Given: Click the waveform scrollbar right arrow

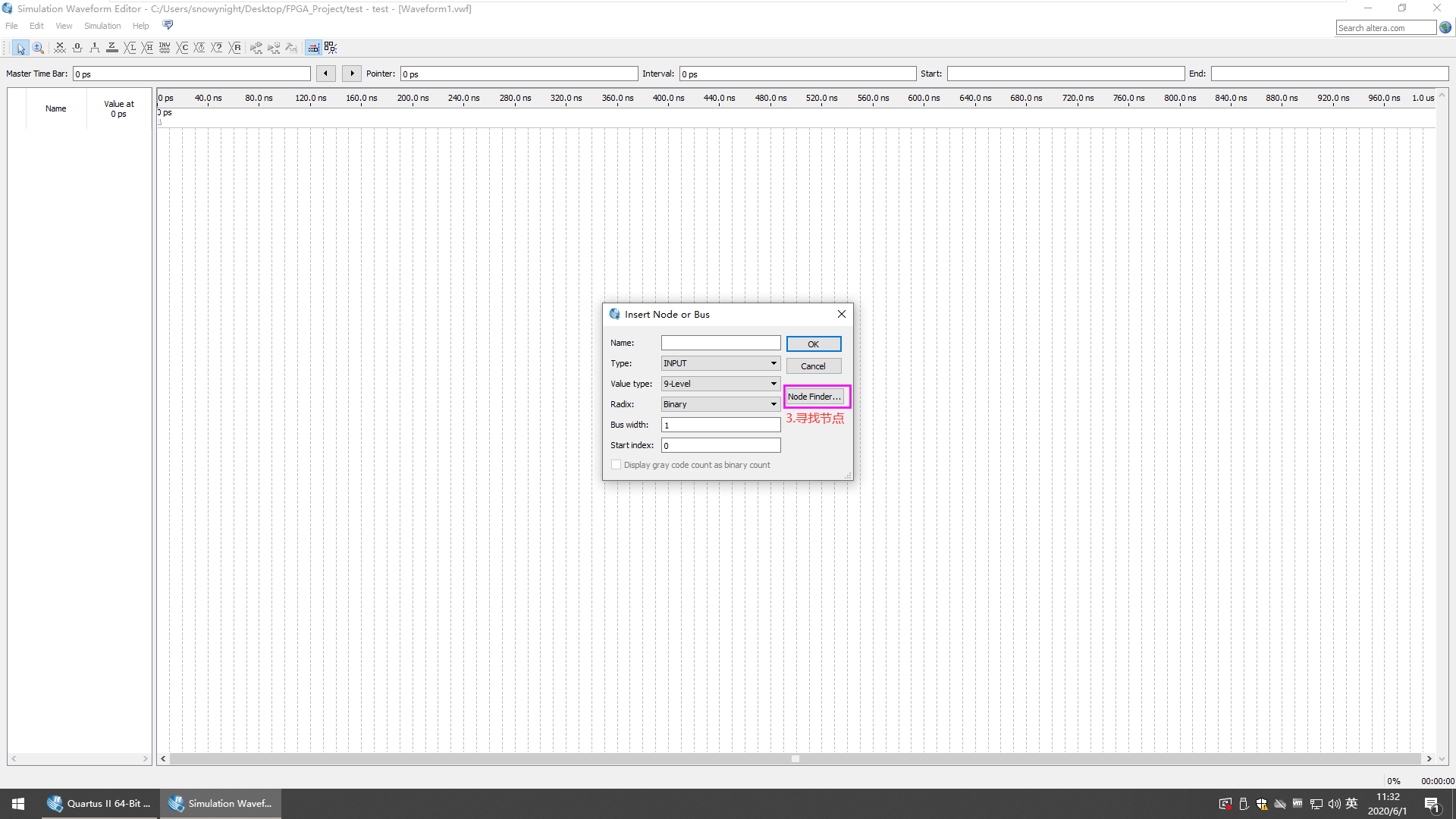Looking at the screenshot, I should click(x=1429, y=758).
